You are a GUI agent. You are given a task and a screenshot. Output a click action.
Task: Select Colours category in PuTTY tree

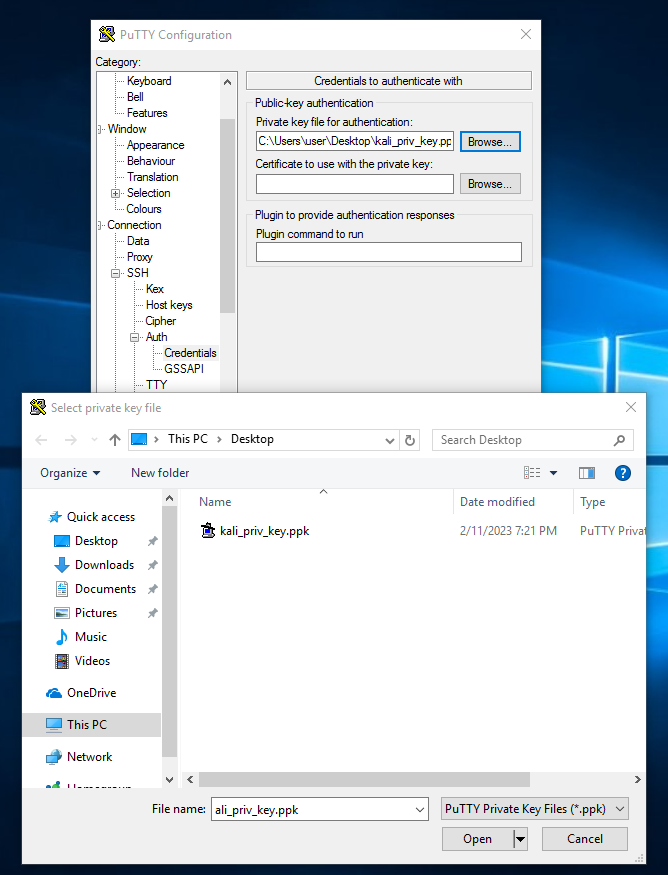[144, 209]
